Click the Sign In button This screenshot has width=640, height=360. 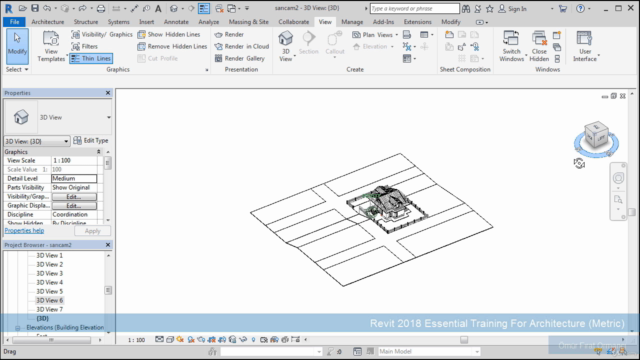[x=513, y=9]
